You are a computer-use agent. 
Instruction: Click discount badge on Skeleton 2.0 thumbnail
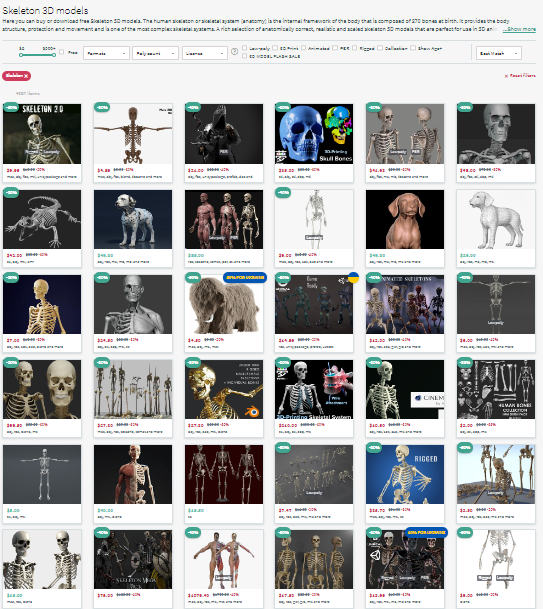pos(11,108)
